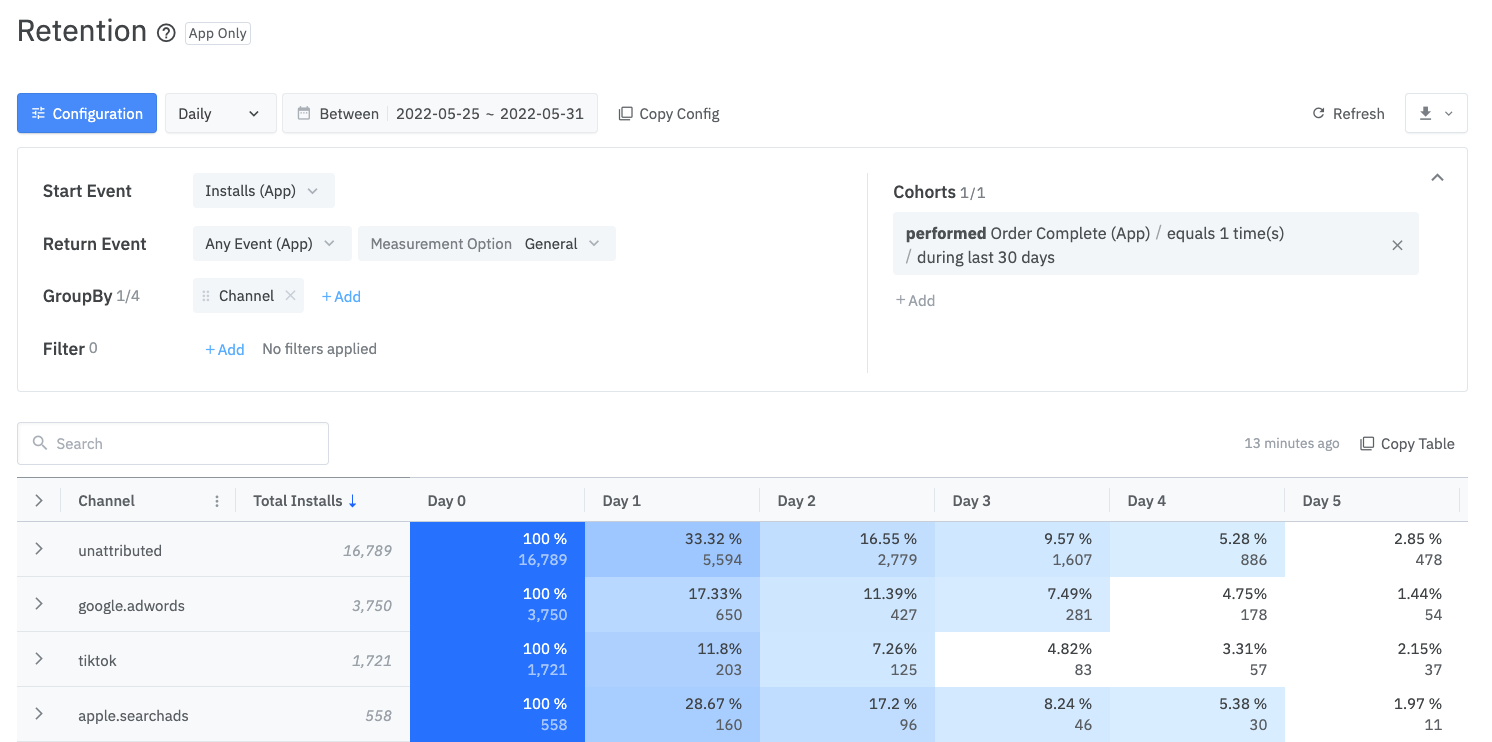
Task: Click the search magnifier icon
Action: (x=40, y=443)
